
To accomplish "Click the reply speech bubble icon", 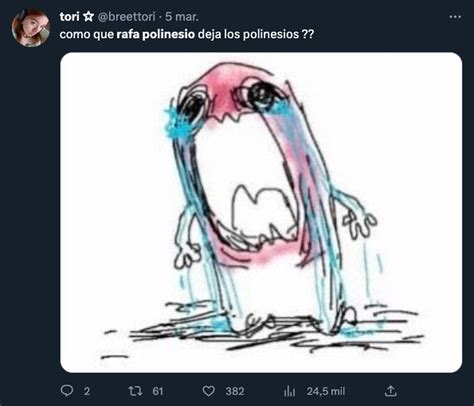I will point(67,391).
